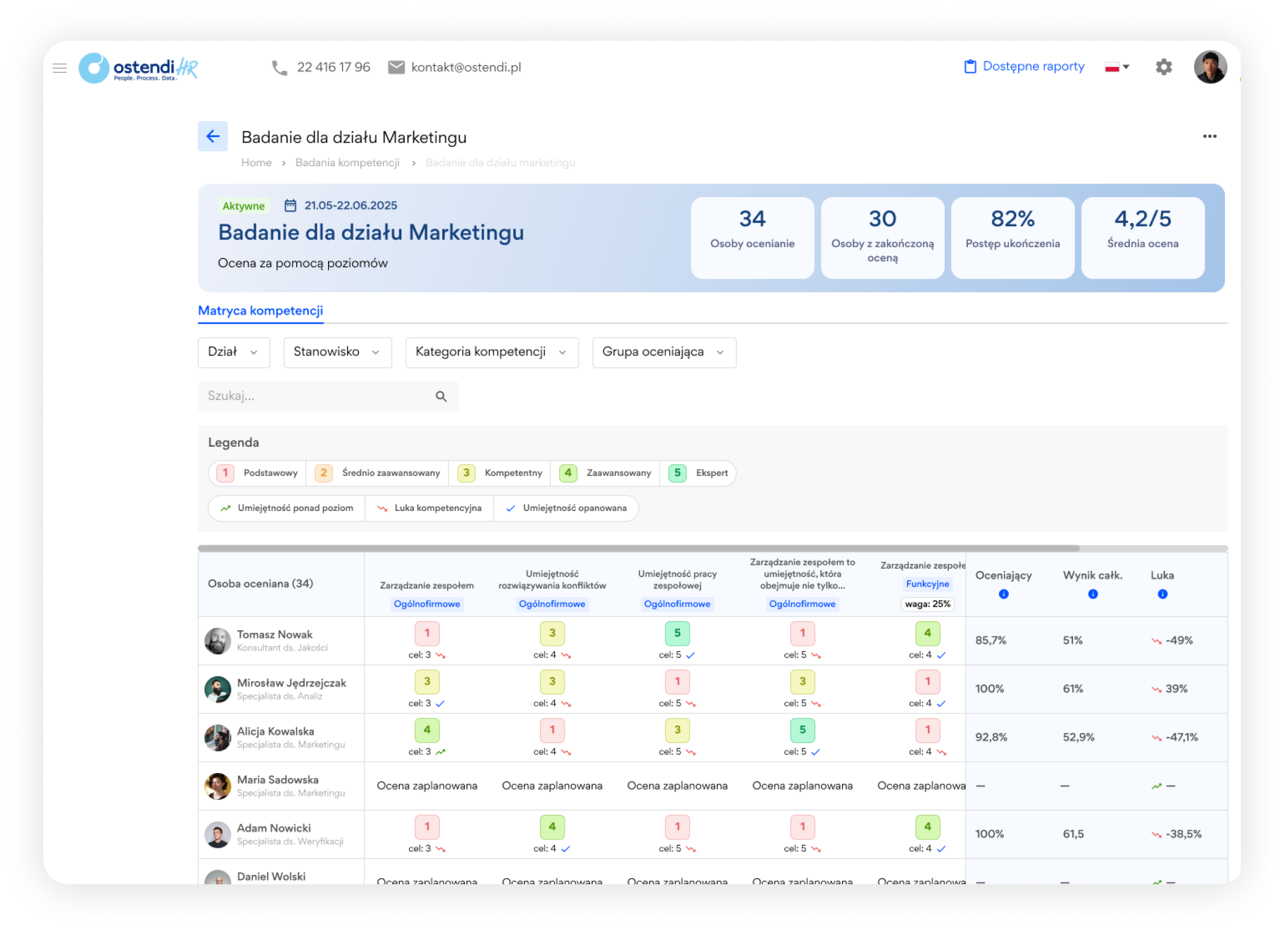Click the phone icon in header
1288x930 pixels.
click(x=279, y=67)
